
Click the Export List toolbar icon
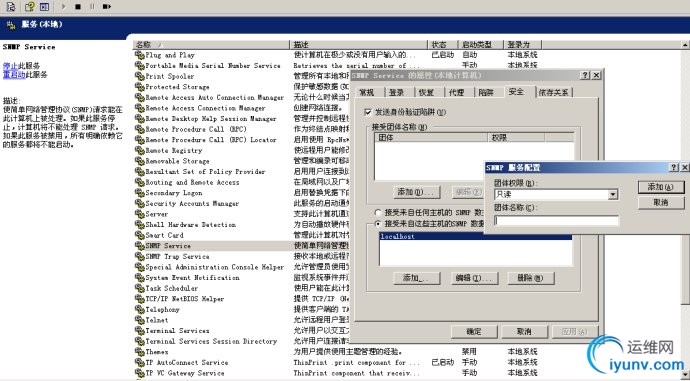(x=11, y=7)
